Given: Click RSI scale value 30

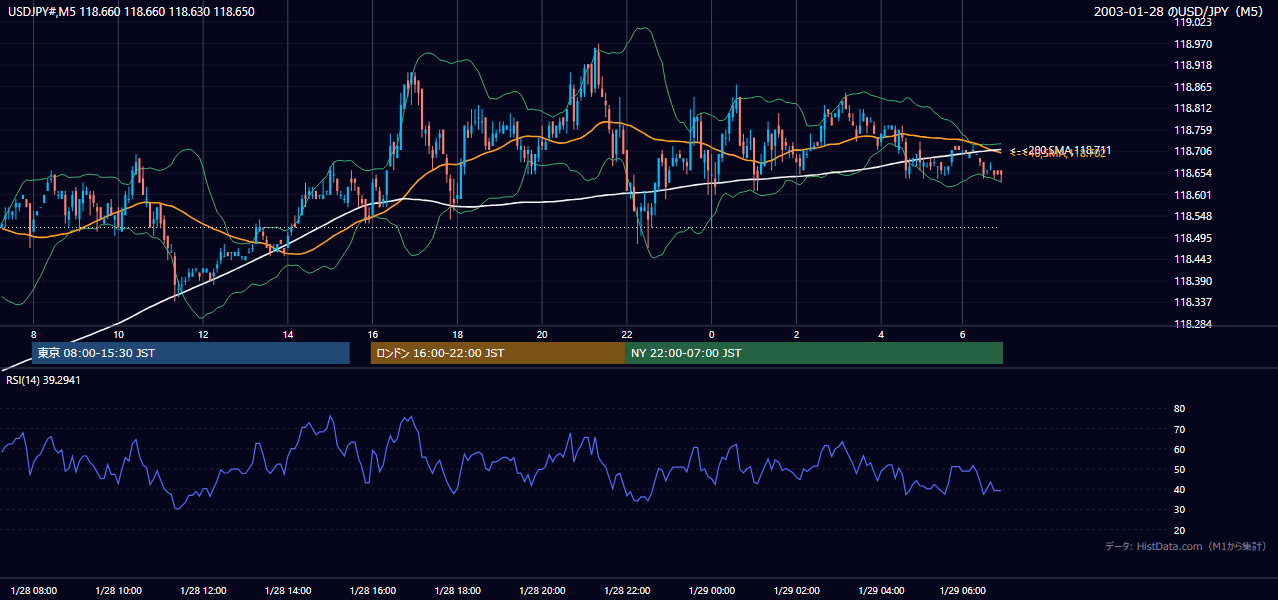Looking at the screenshot, I should pos(1179,510).
